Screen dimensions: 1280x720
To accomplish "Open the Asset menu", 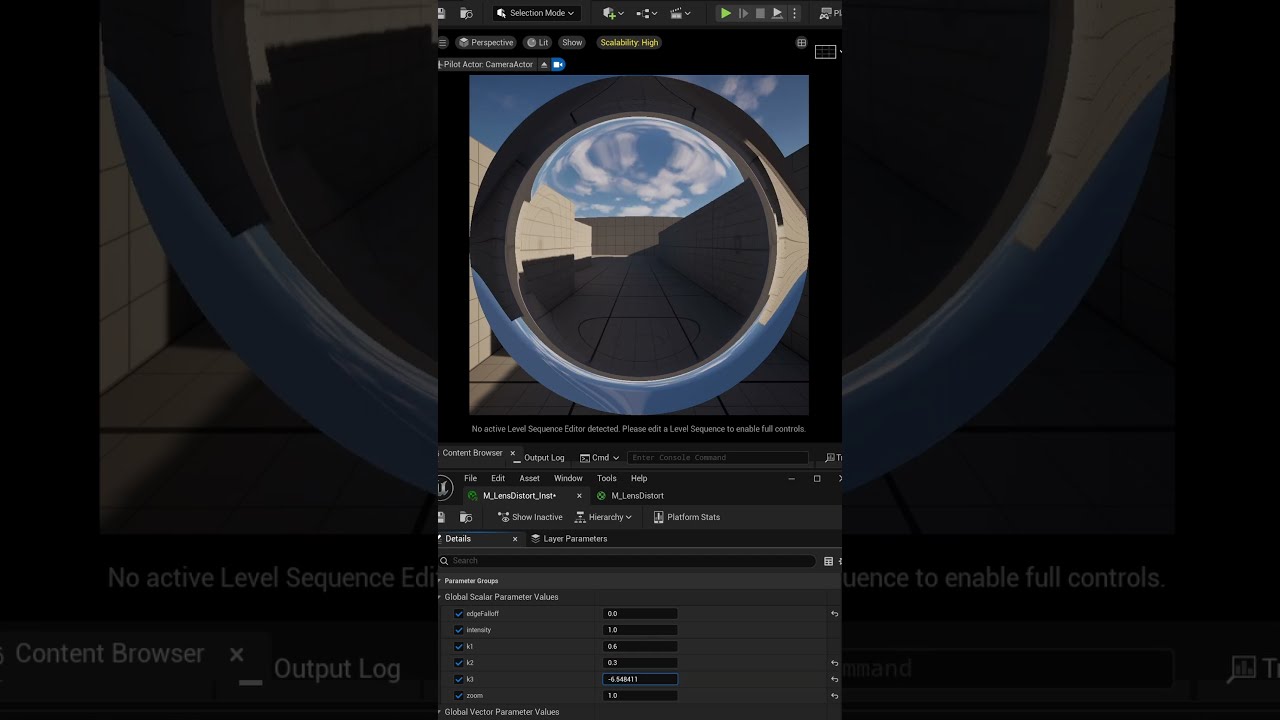I will point(530,478).
